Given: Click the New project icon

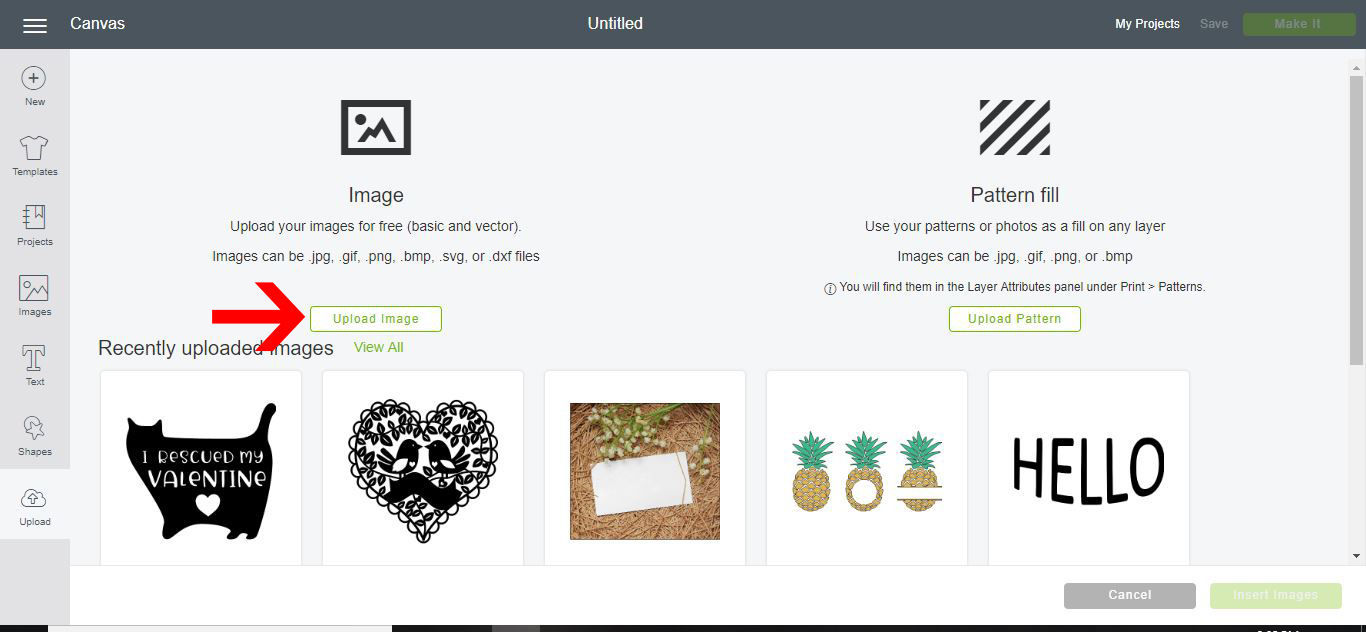Looking at the screenshot, I should (34, 86).
